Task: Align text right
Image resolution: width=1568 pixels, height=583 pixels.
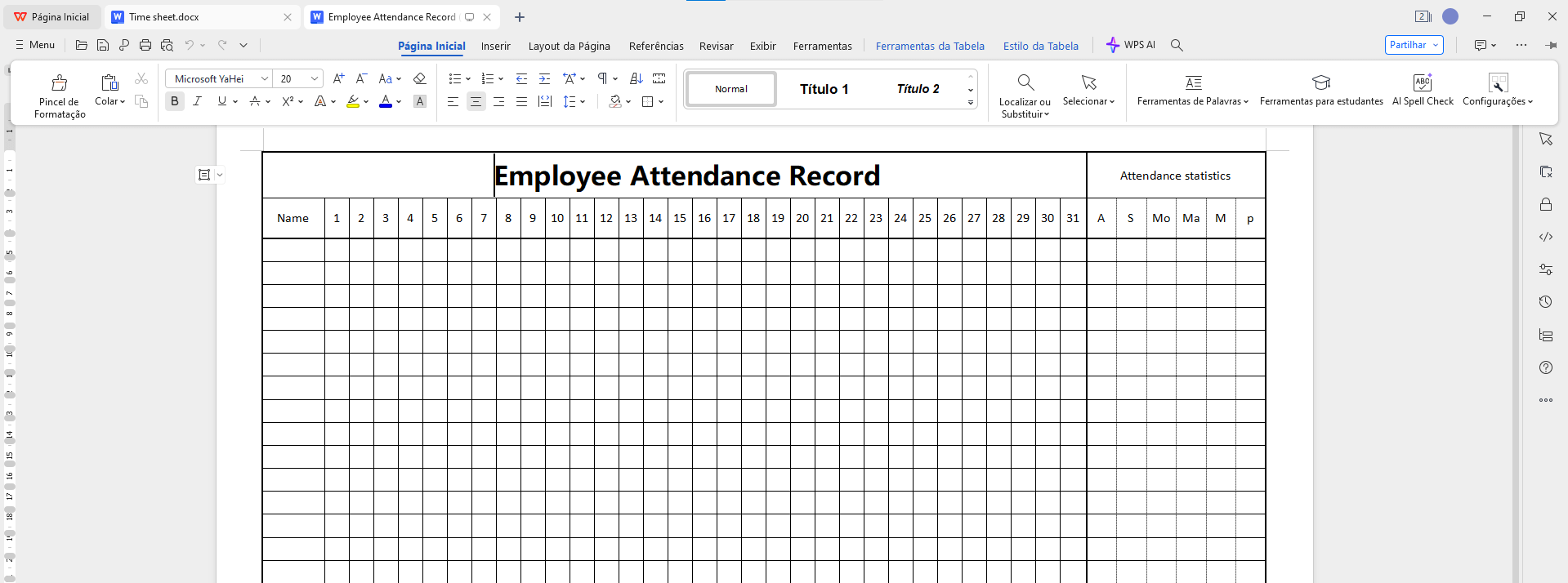Action: click(498, 101)
